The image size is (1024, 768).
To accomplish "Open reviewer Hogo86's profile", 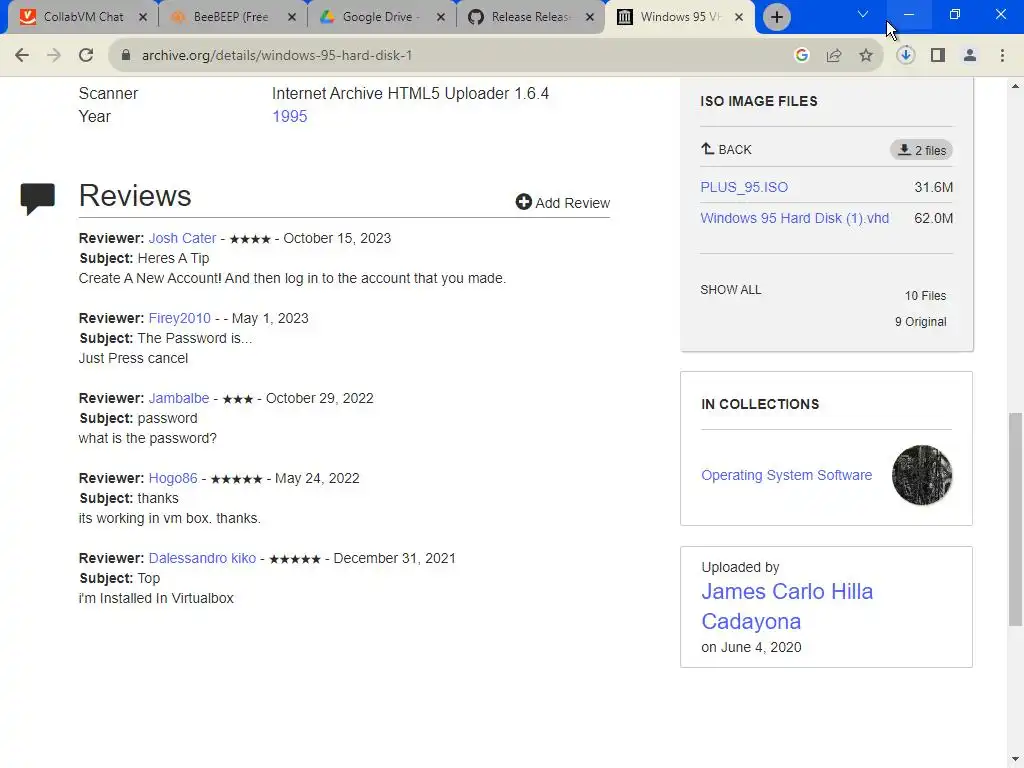I will (173, 478).
